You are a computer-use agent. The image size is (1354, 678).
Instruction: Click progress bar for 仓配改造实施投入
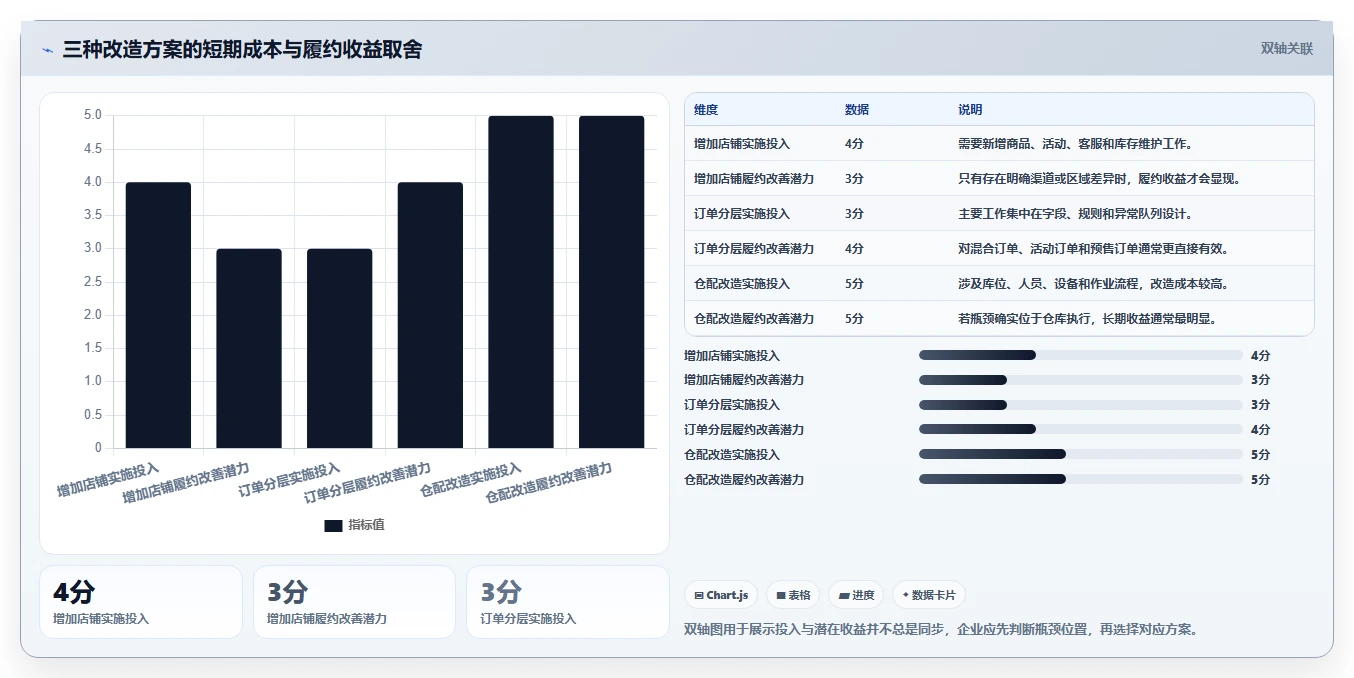[1080, 455]
